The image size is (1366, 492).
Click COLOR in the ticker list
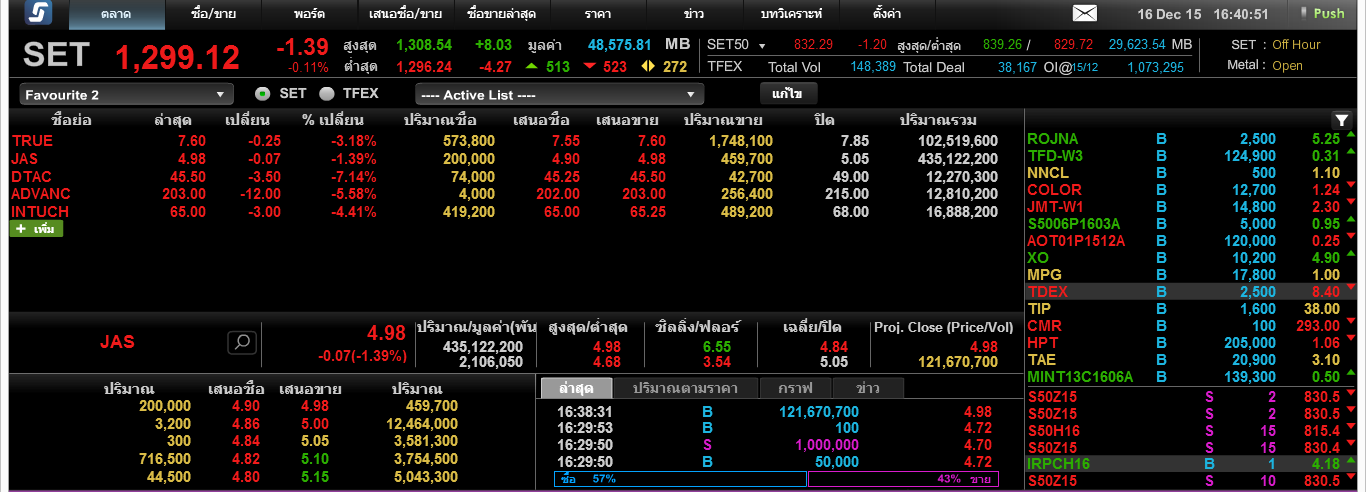pos(1054,190)
